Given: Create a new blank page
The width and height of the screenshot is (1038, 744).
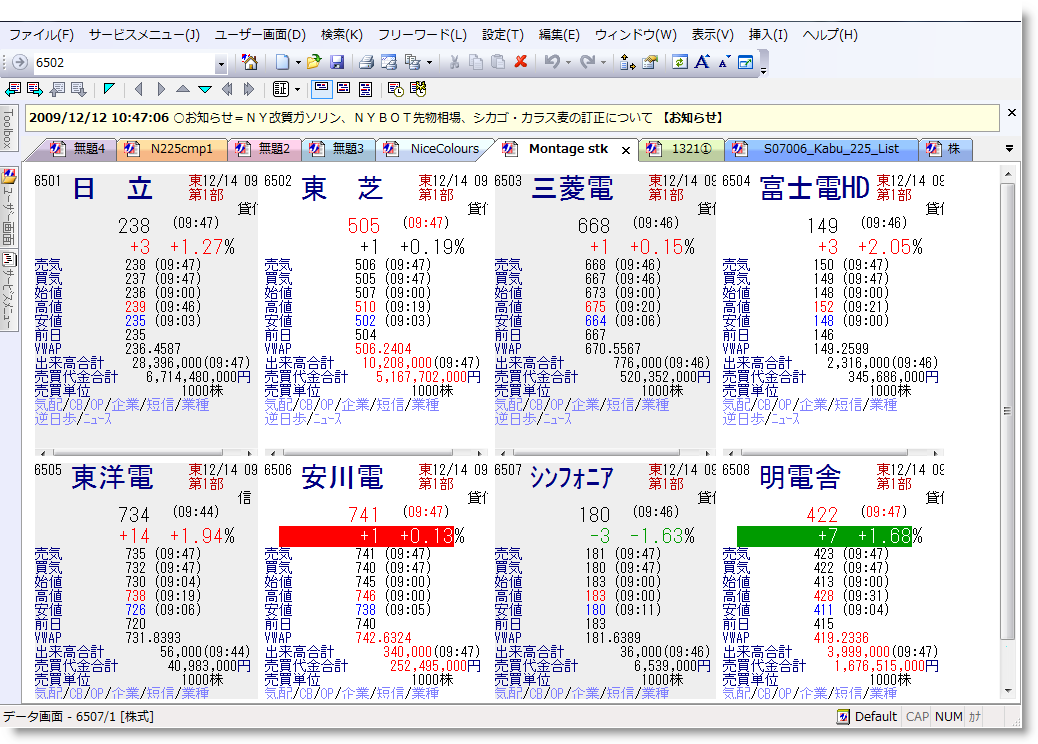Looking at the screenshot, I should [283, 62].
